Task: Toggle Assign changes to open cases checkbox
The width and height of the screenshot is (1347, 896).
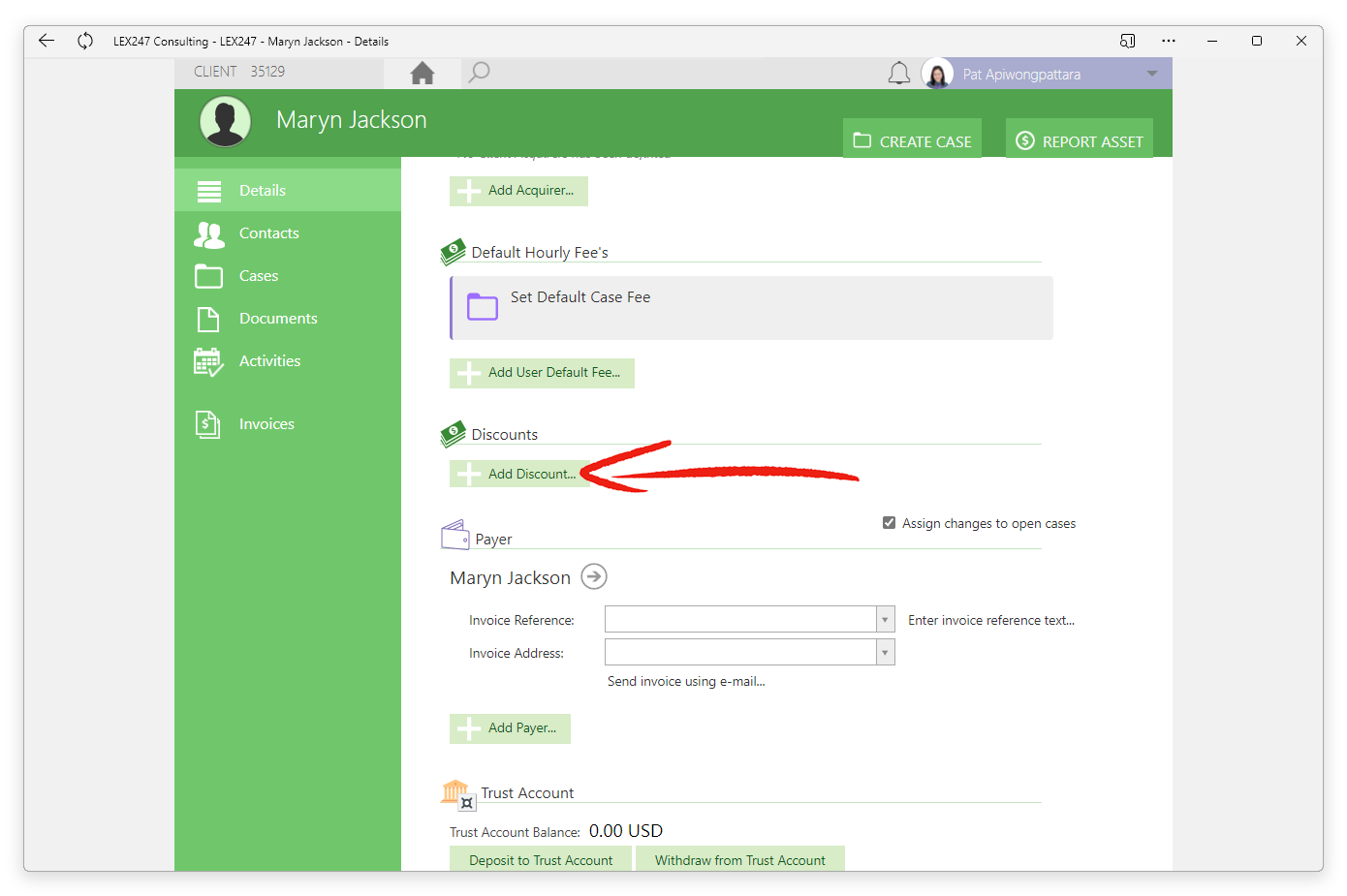Action: (x=889, y=523)
